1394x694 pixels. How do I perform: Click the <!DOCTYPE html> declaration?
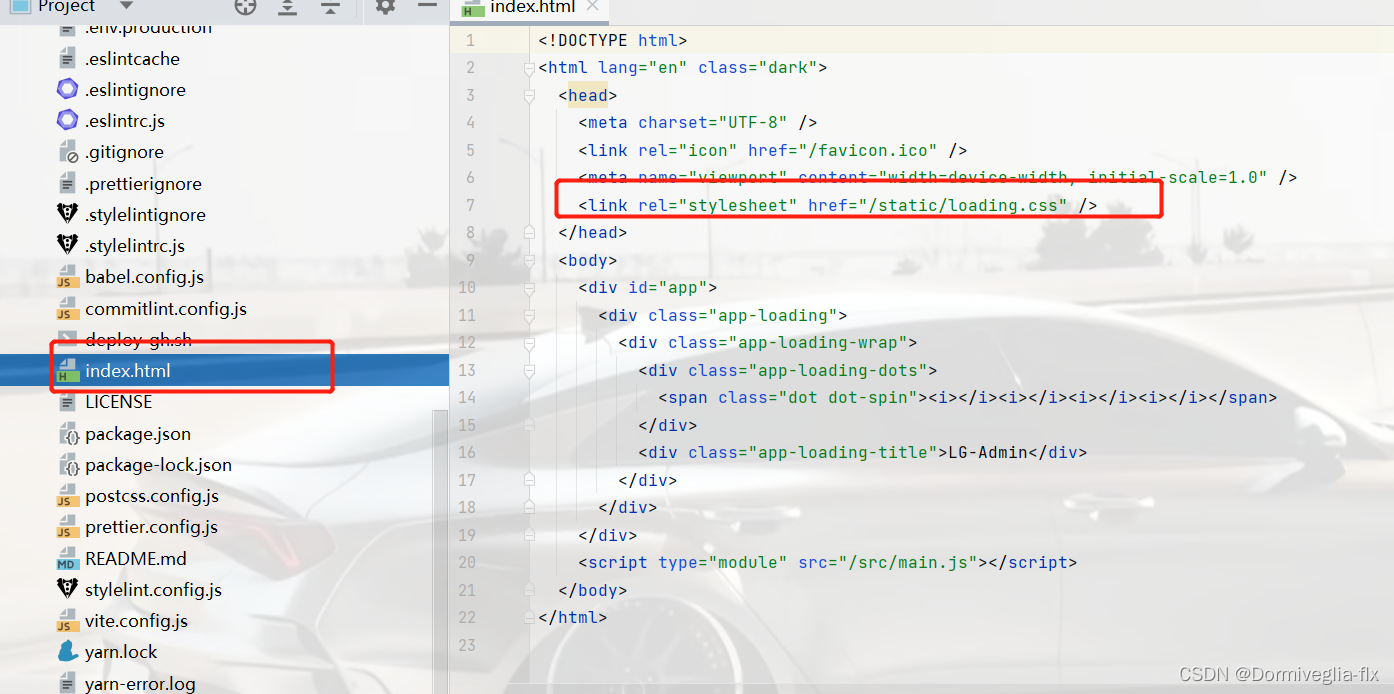point(613,40)
